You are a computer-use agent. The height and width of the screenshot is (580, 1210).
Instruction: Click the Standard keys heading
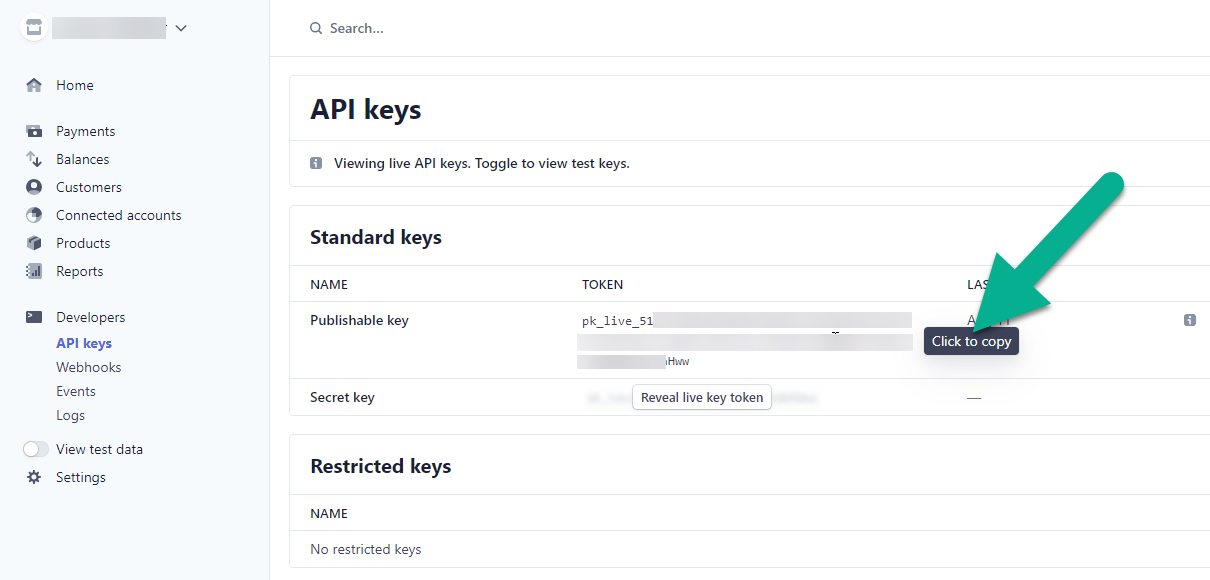(376, 237)
